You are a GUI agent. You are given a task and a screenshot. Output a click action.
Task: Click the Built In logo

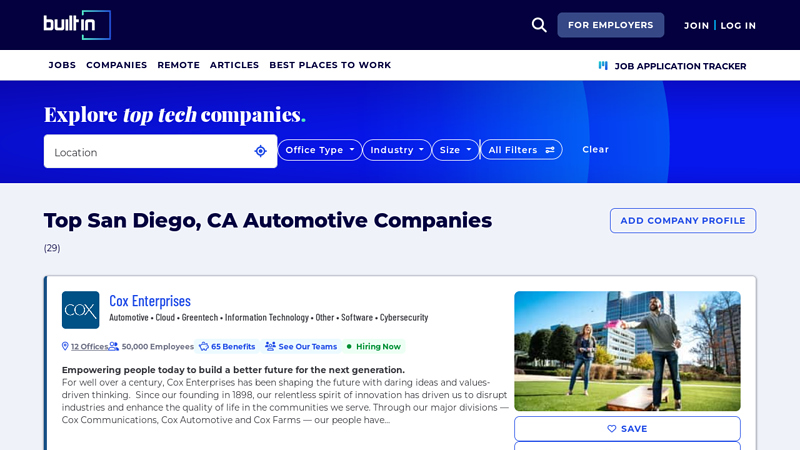pyautogui.click(x=77, y=25)
